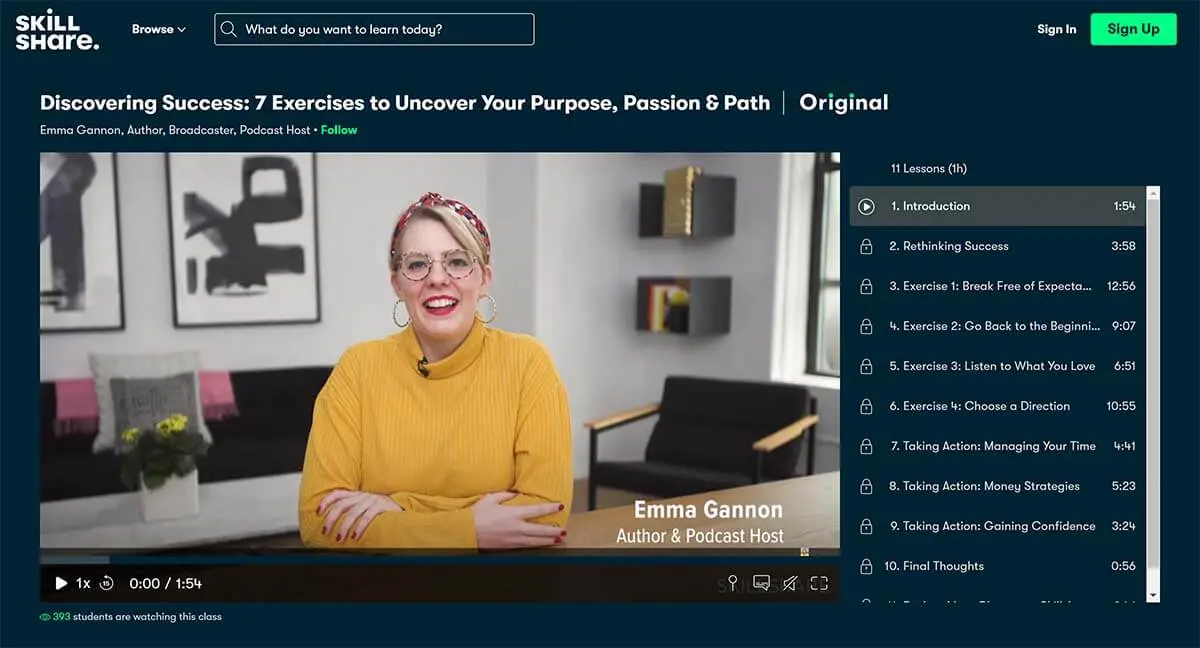Viewport: 1200px width, 648px height.
Task: Click lock icon beside Exercise 1 lesson
Action: 867,286
